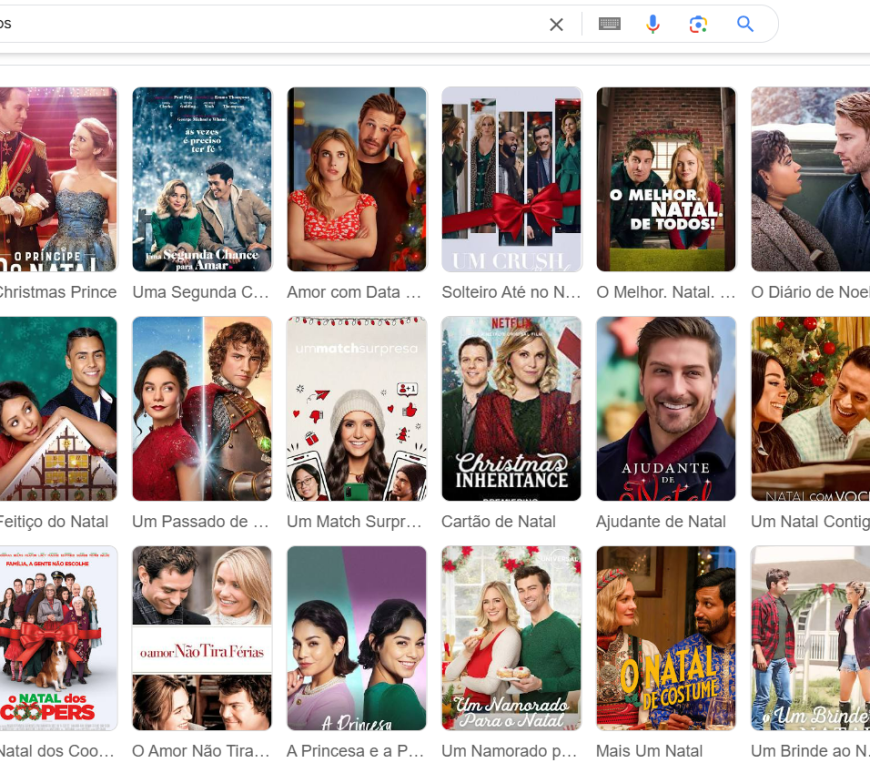Open Uma Segunda Chance para Amar poster
The width and height of the screenshot is (870, 773).
pyautogui.click(x=202, y=179)
